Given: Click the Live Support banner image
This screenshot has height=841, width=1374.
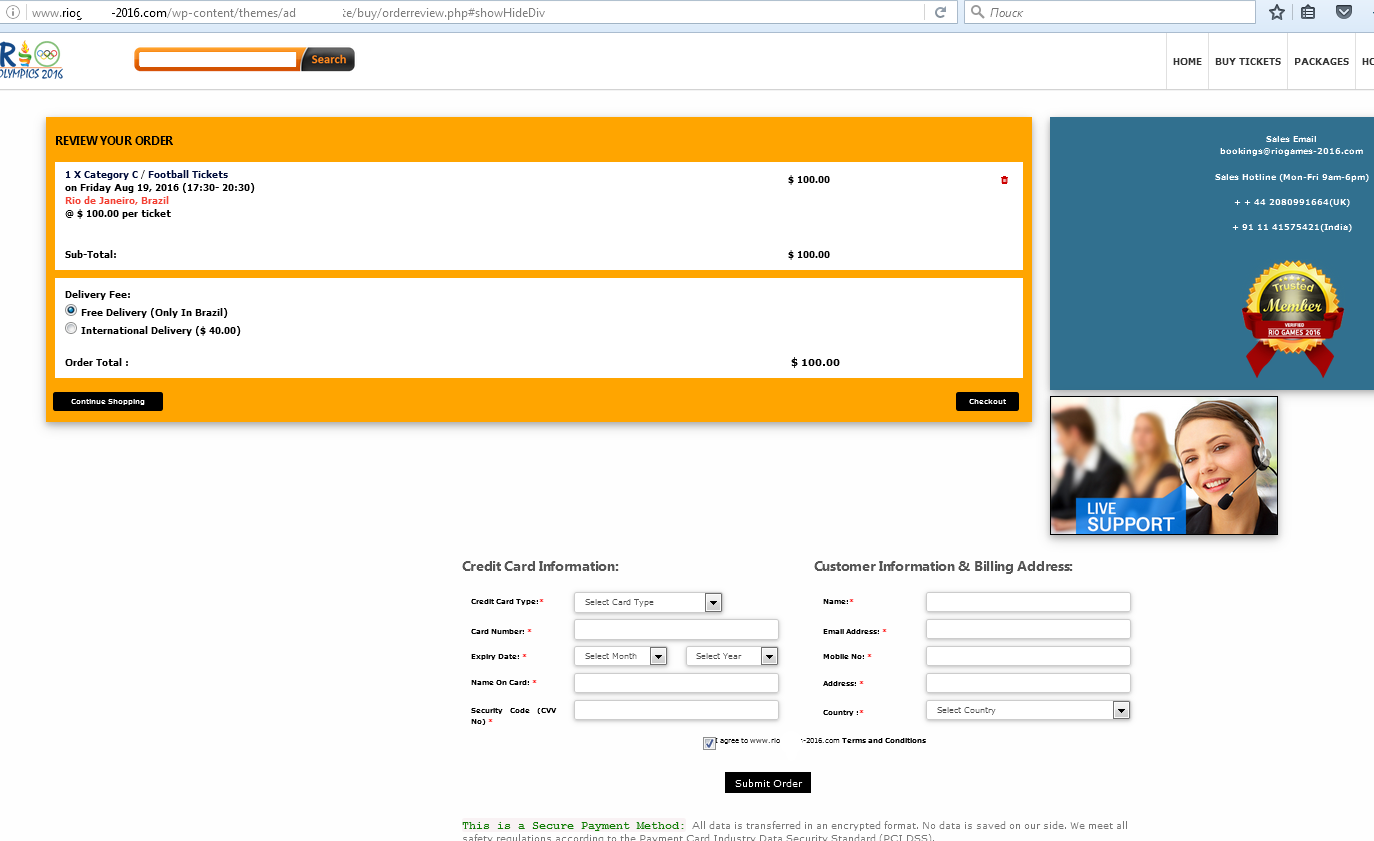Looking at the screenshot, I should [x=1164, y=466].
